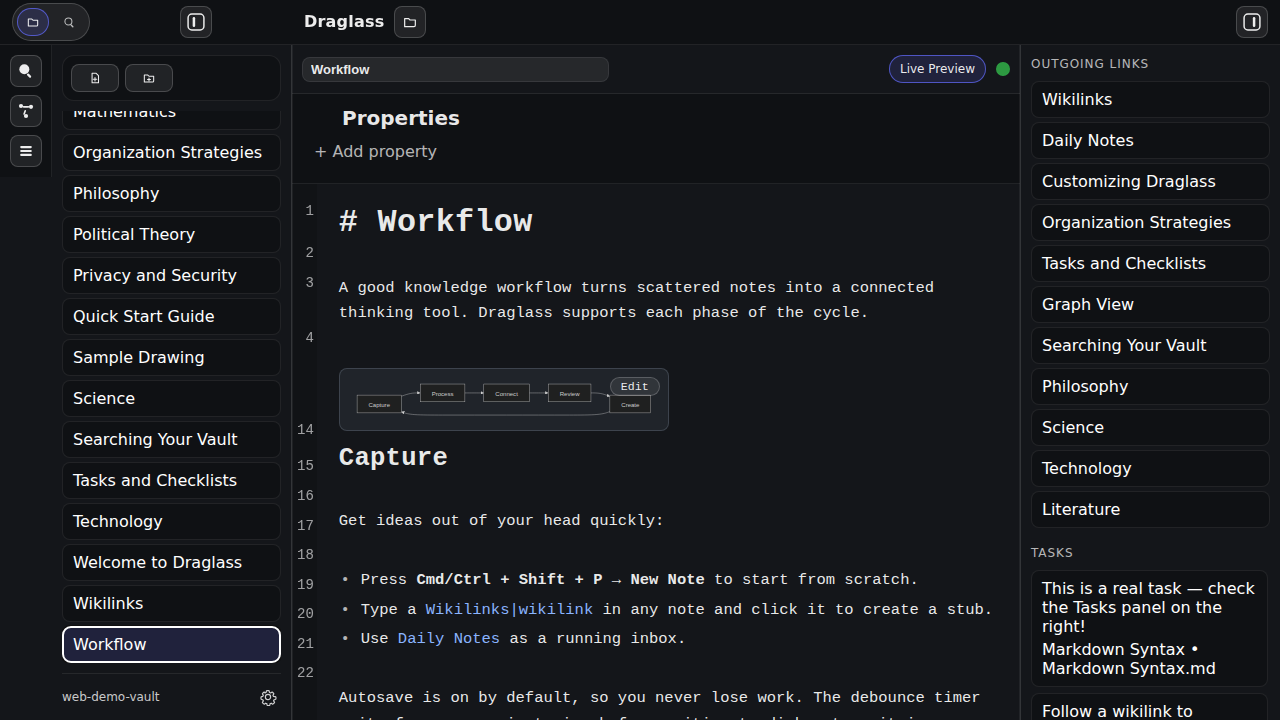This screenshot has width=1280, height=720.
Task: Open Privacy and Security note
Action: 171,275
